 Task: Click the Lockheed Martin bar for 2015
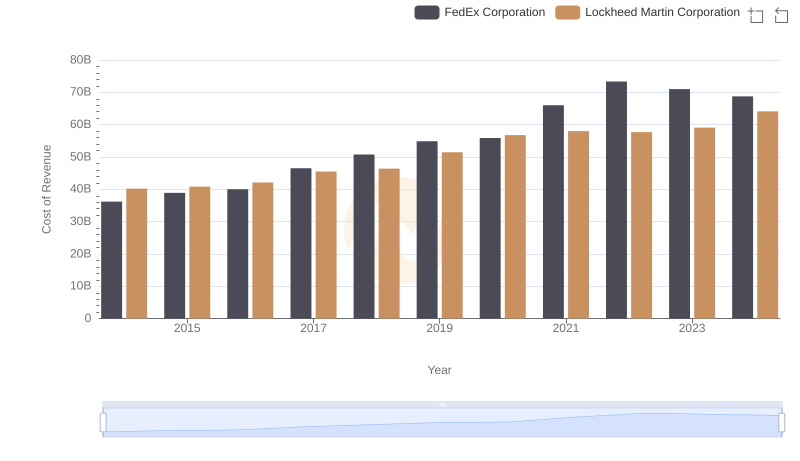click(199, 252)
